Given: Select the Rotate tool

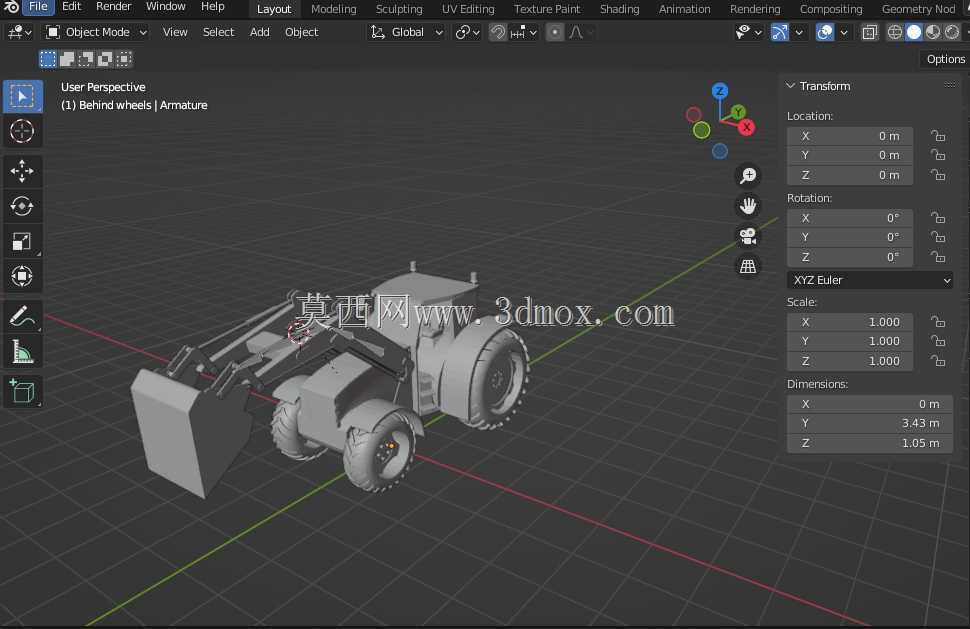Looking at the screenshot, I should [x=23, y=206].
